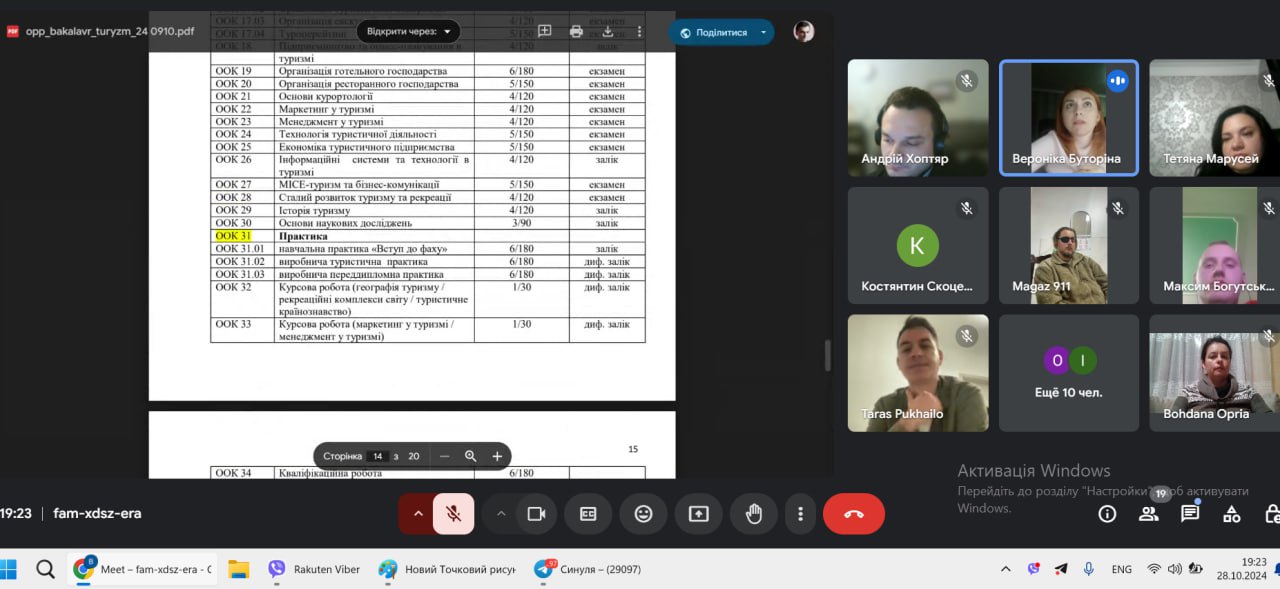
Task: Open meeting details info icon
Action: (1107, 514)
